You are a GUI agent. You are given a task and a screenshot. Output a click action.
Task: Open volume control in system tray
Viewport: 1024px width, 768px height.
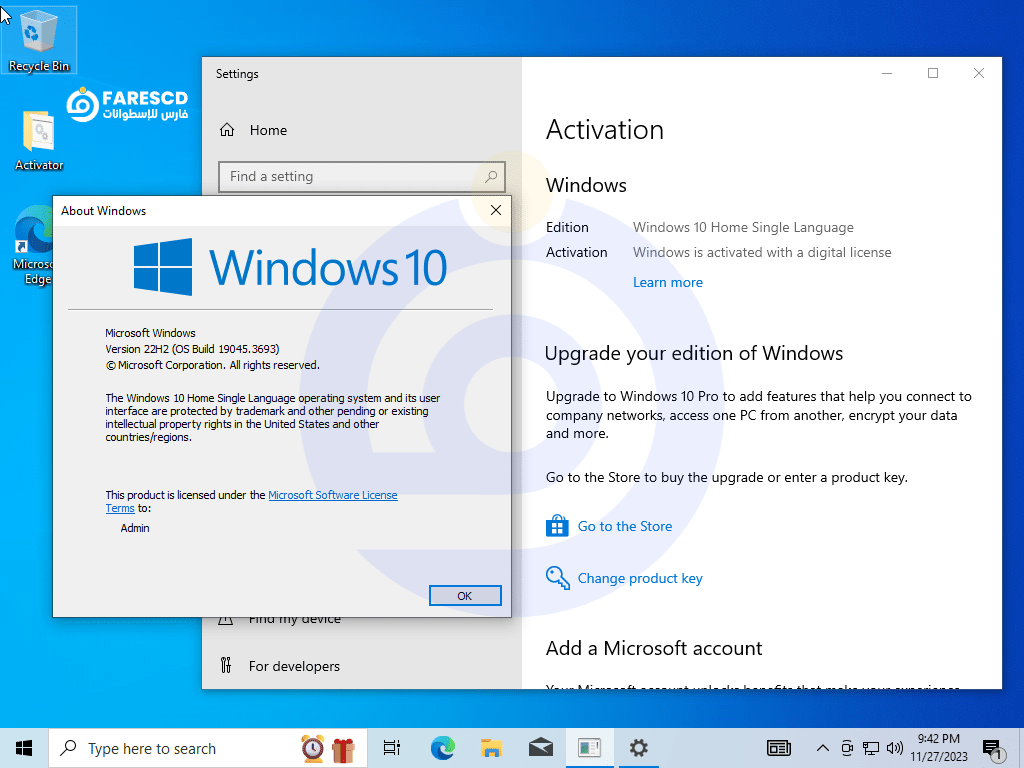[895, 748]
